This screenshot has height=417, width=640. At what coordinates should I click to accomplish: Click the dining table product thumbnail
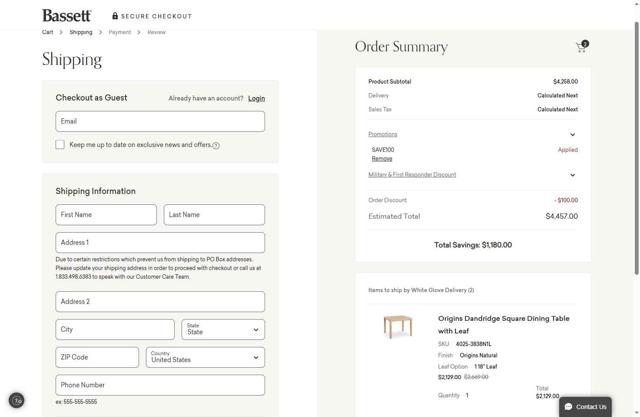click(x=398, y=326)
